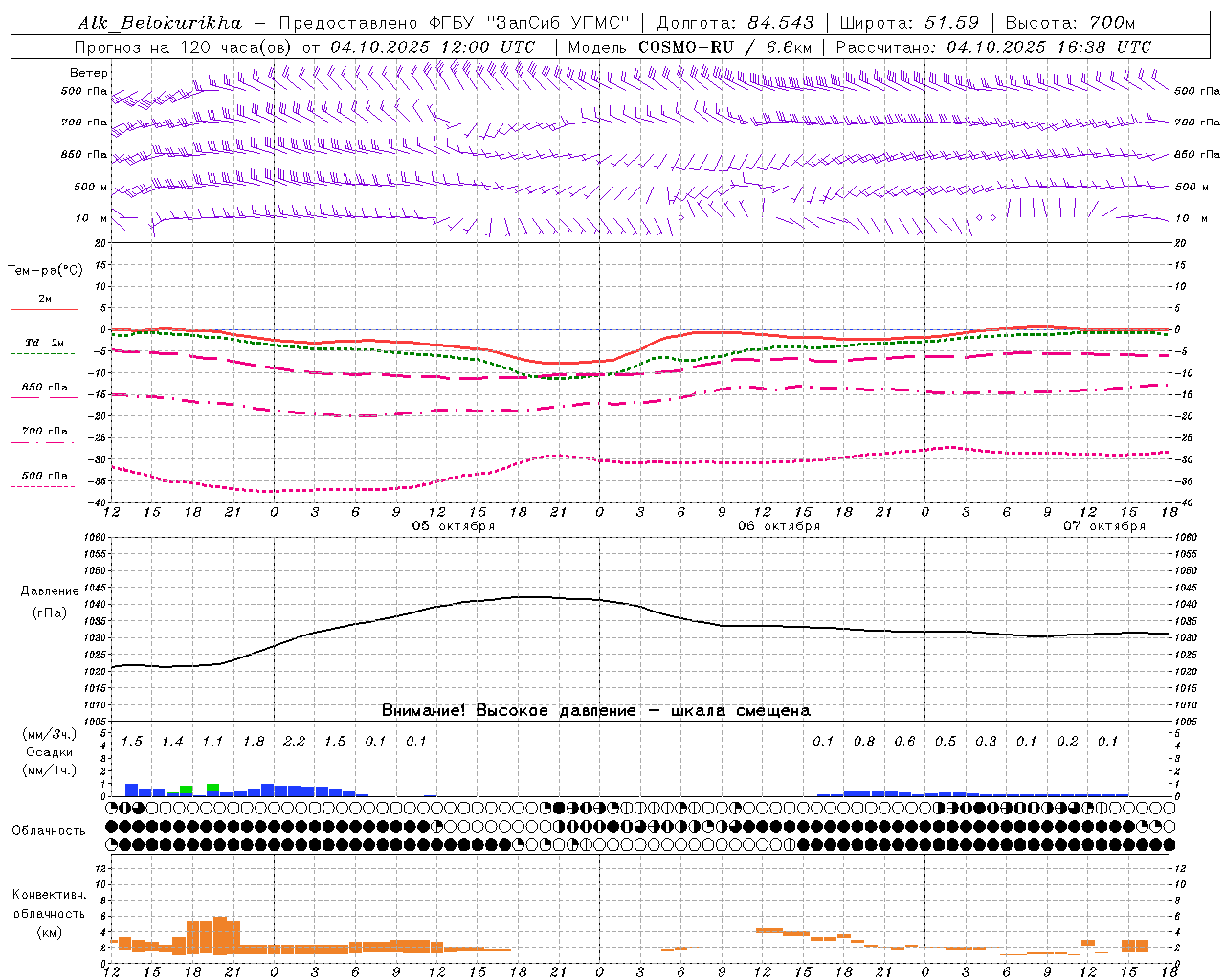Viewport: 1225px width, 980px height.
Task: Click 'Рассчитано: 04.10.2025 16:38 UTC' timestamp
Action: click(x=993, y=47)
